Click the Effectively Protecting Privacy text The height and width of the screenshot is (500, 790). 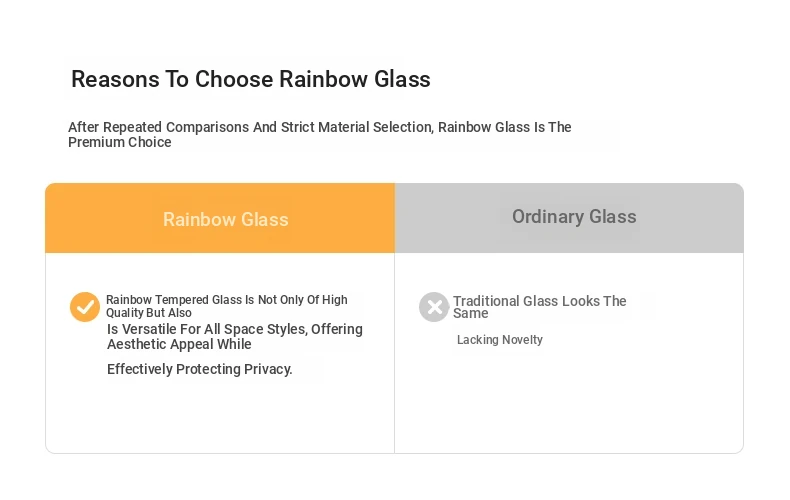pyautogui.click(x=200, y=369)
